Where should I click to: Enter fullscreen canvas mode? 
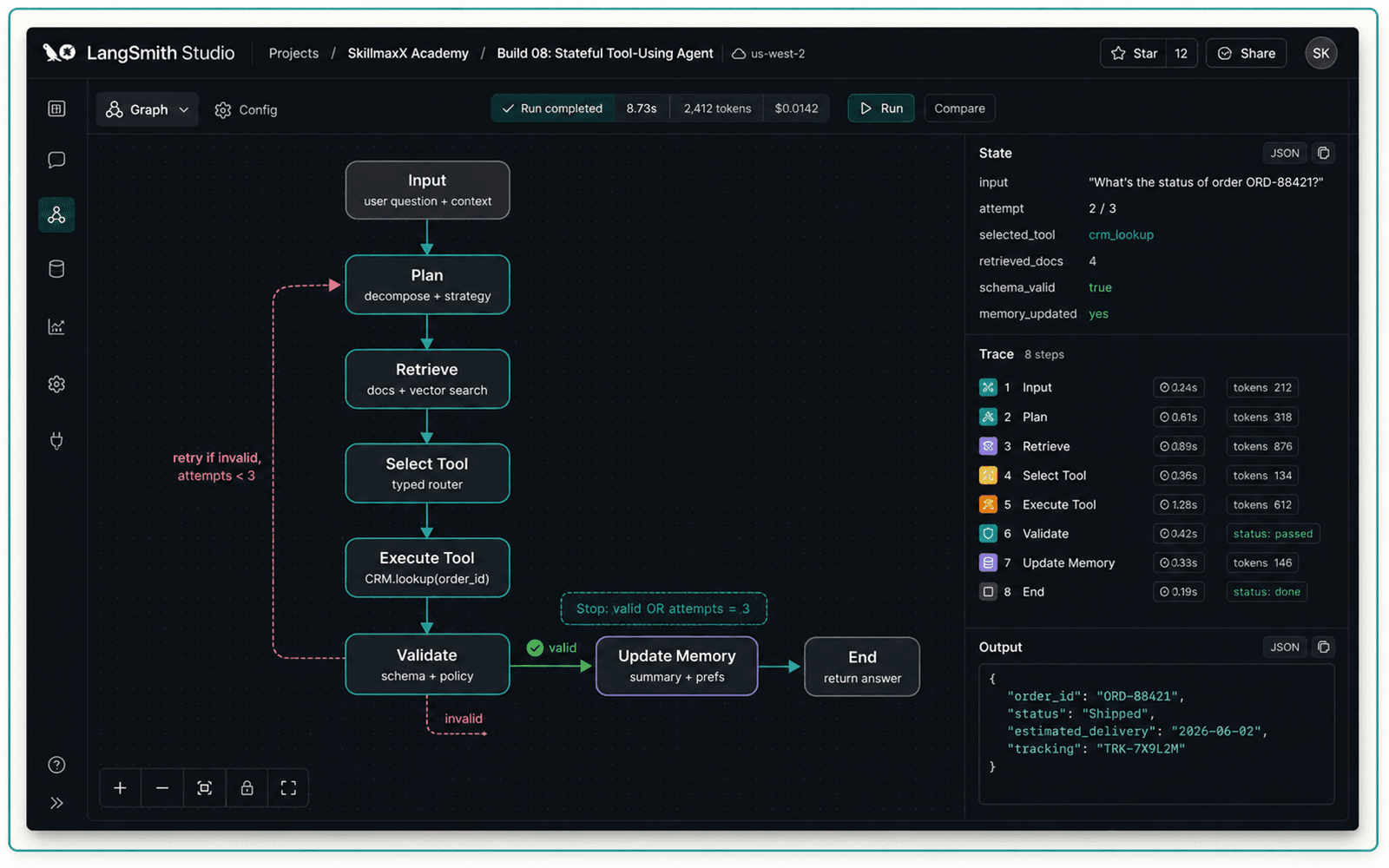point(288,787)
